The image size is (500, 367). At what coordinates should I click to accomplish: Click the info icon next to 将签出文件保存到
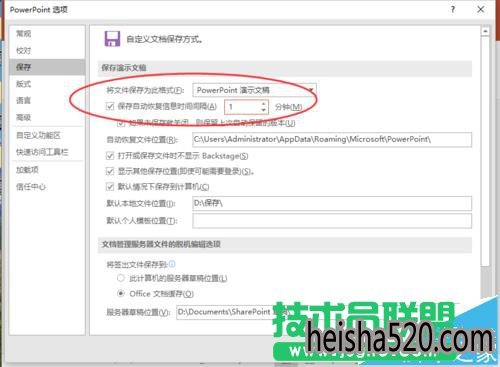(x=172, y=264)
